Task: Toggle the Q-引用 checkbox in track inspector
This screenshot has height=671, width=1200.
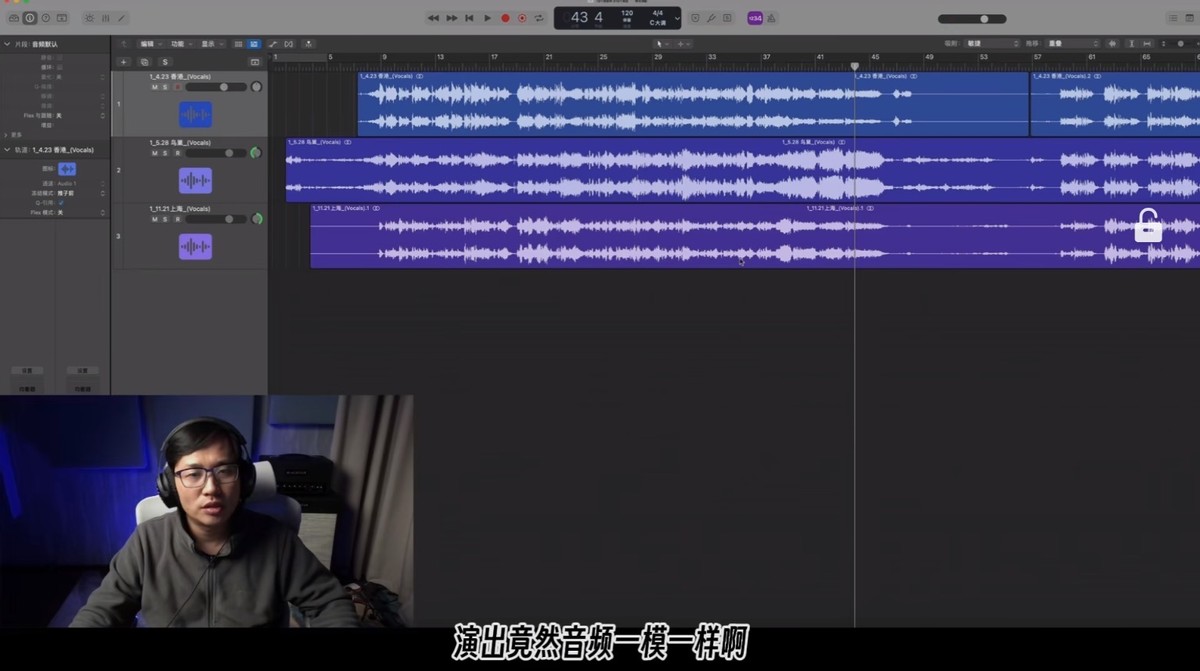Action: click(x=61, y=202)
